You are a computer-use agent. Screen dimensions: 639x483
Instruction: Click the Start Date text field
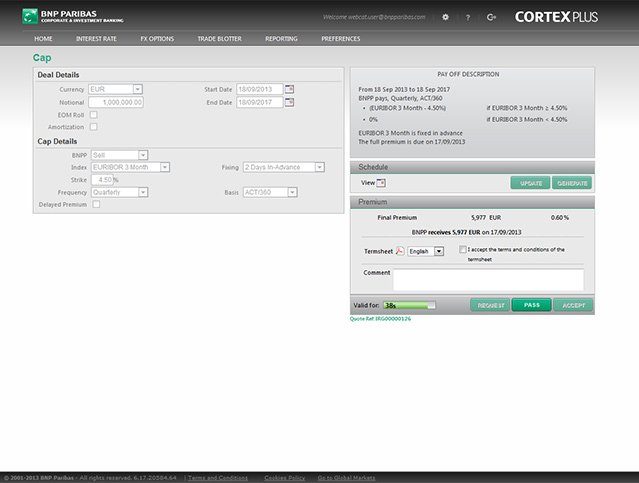(x=260, y=89)
